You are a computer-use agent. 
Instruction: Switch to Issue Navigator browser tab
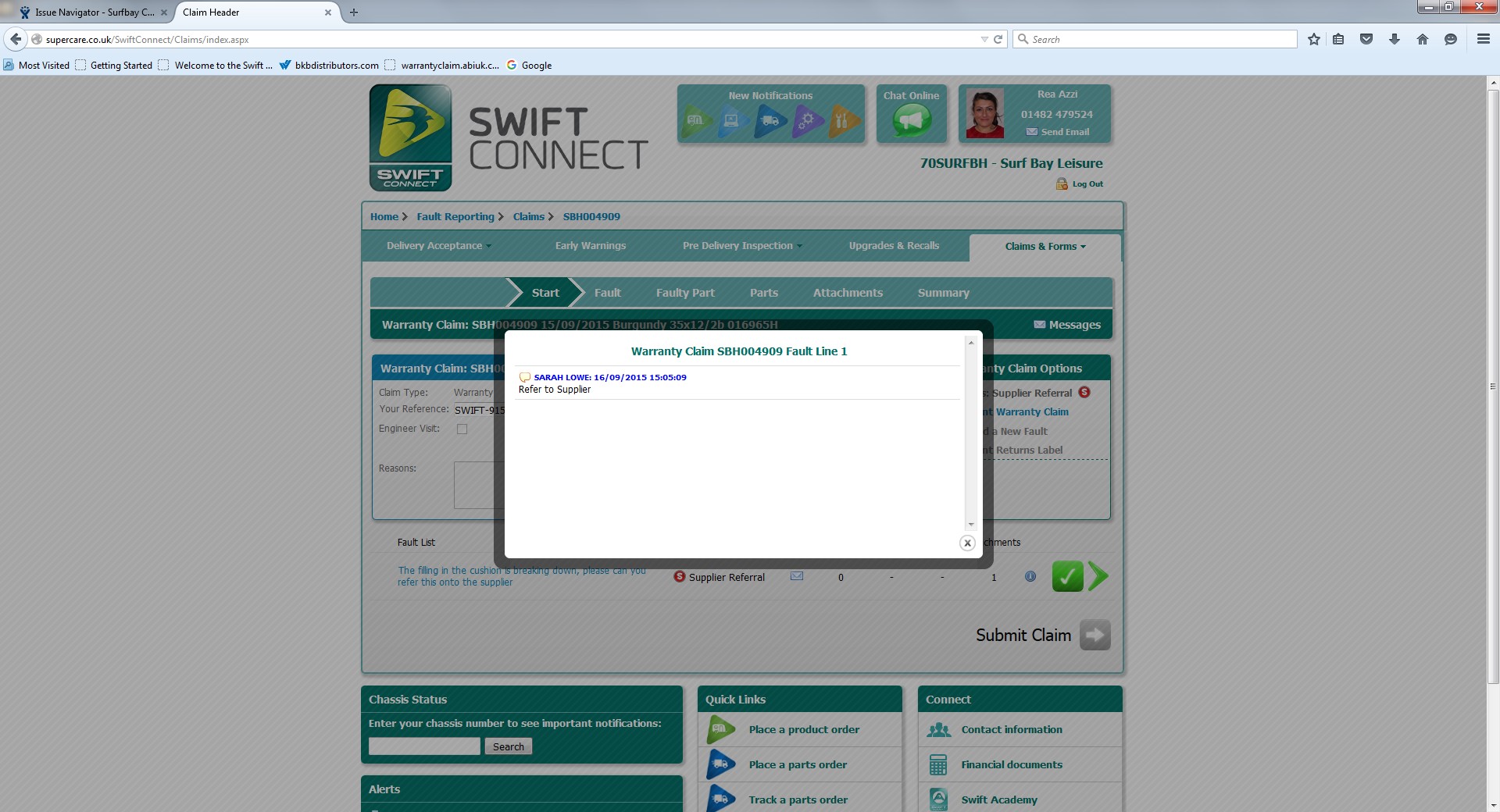(x=94, y=12)
